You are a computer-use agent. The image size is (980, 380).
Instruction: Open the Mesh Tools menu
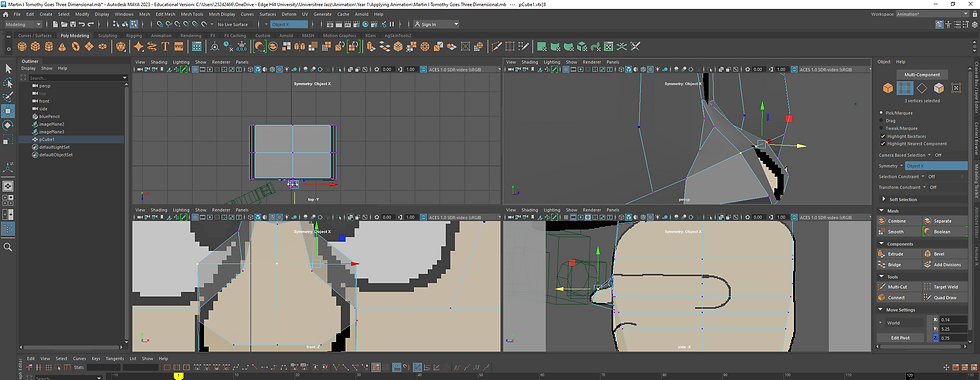click(x=192, y=14)
